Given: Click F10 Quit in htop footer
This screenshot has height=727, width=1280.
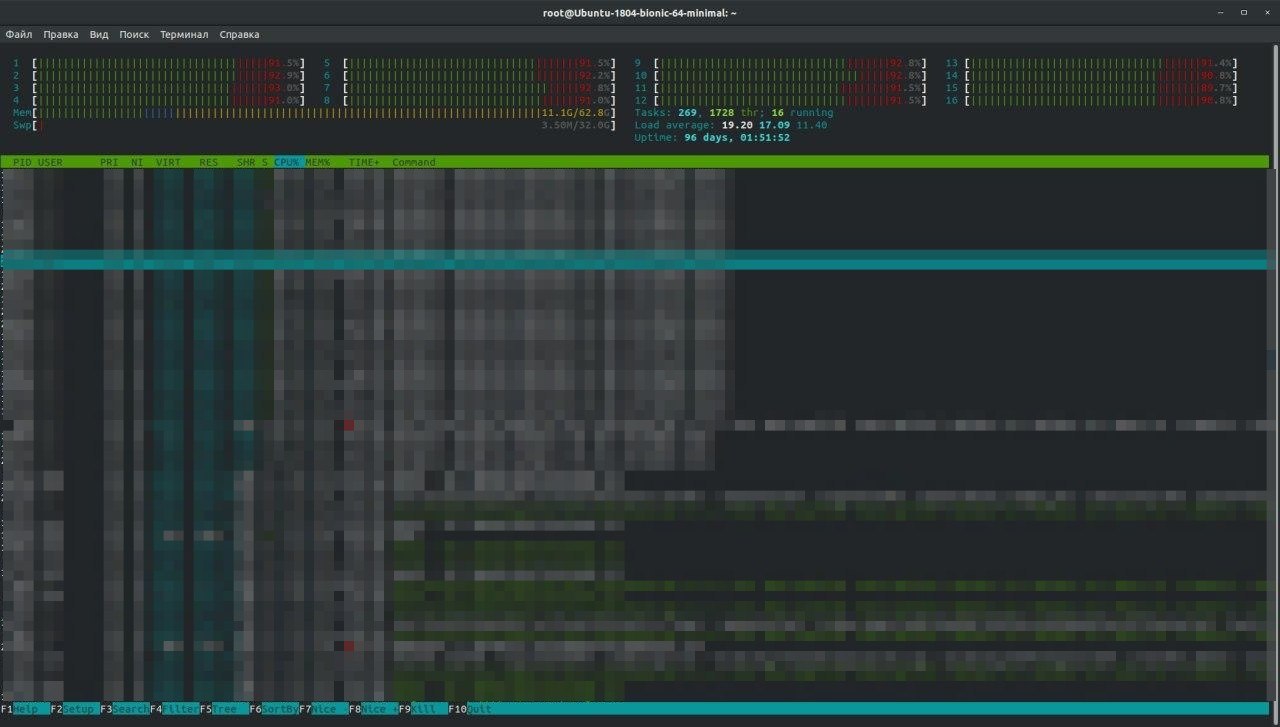Looking at the screenshot, I should pos(472,709).
